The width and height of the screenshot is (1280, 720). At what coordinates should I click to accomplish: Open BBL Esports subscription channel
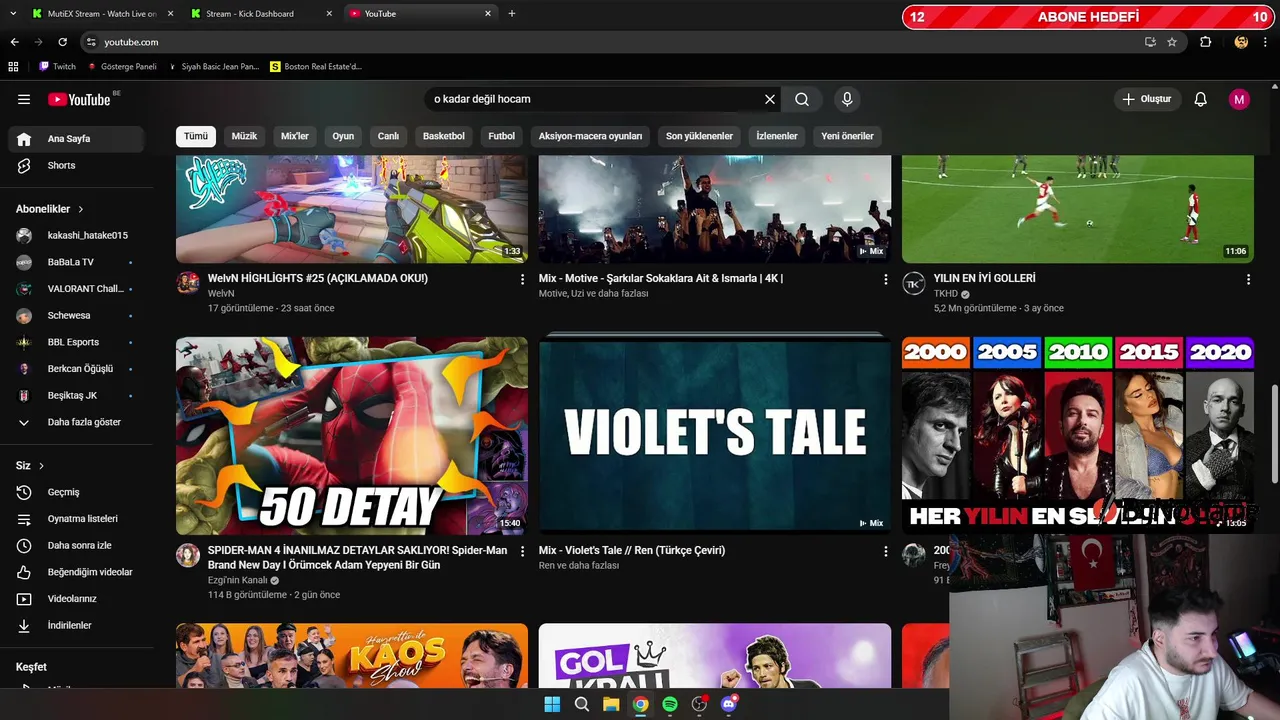pyautogui.click(x=76, y=342)
